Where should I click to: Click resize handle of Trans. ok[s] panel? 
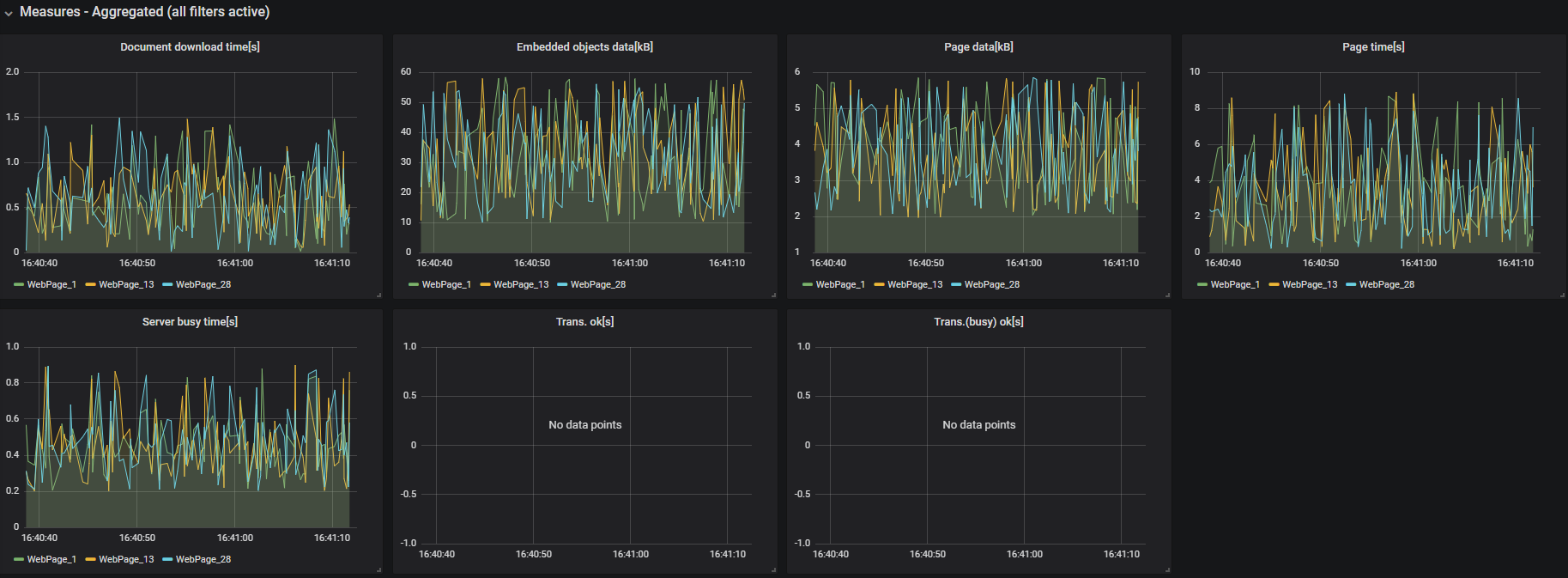(773, 570)
